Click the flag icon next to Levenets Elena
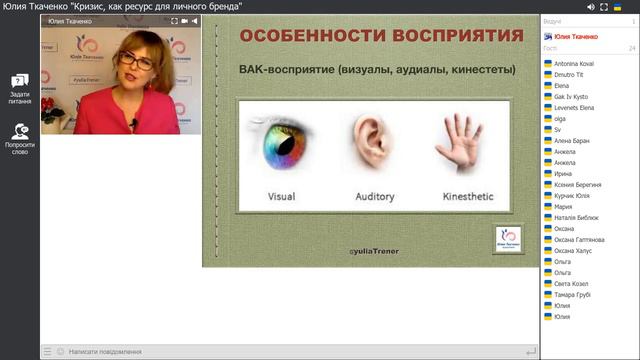Screen dimensions: 640x360 pyautogui.click(x=548, y=107)
